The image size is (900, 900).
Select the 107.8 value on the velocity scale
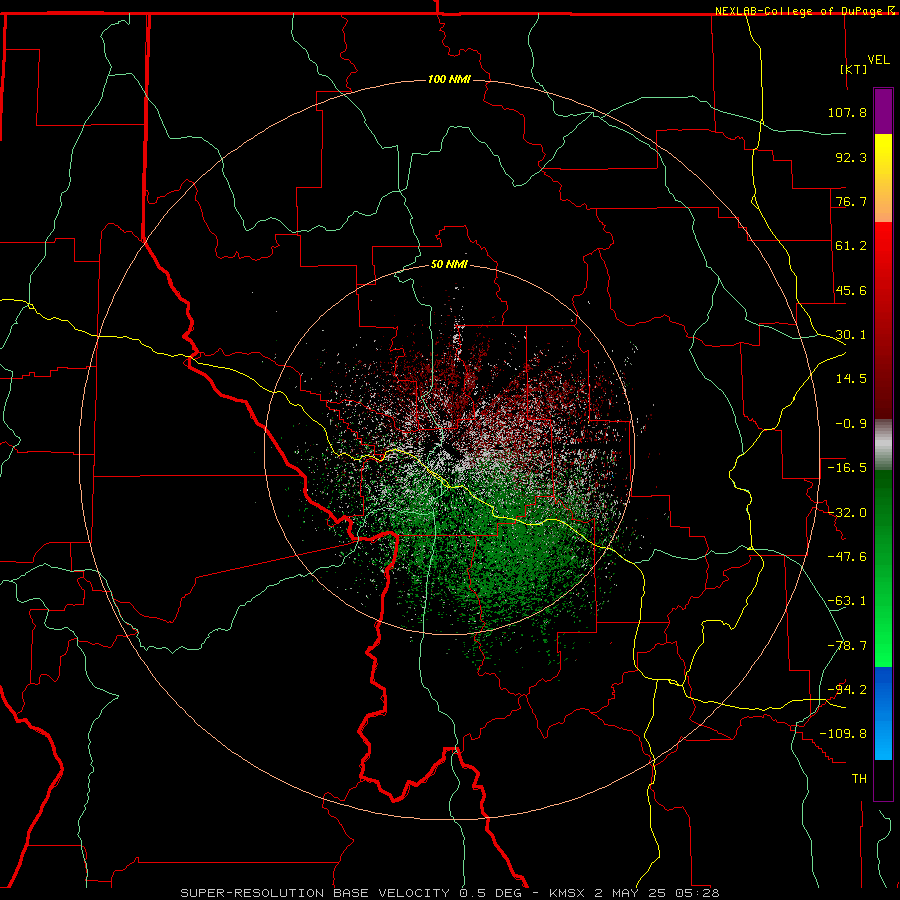click(x=847, y=112)
